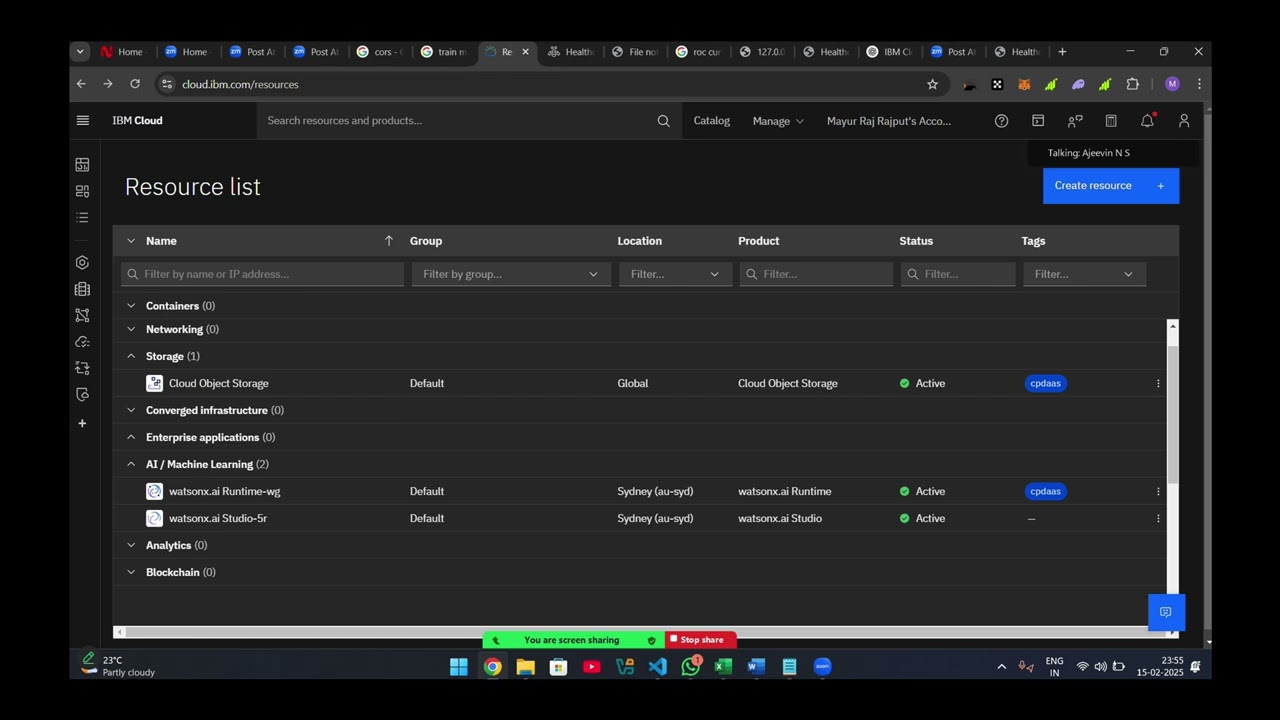Open overflow menu for watsonx.ai Studio-5r row
This screenshot has width=1280, height=720.
[1158, 518]
